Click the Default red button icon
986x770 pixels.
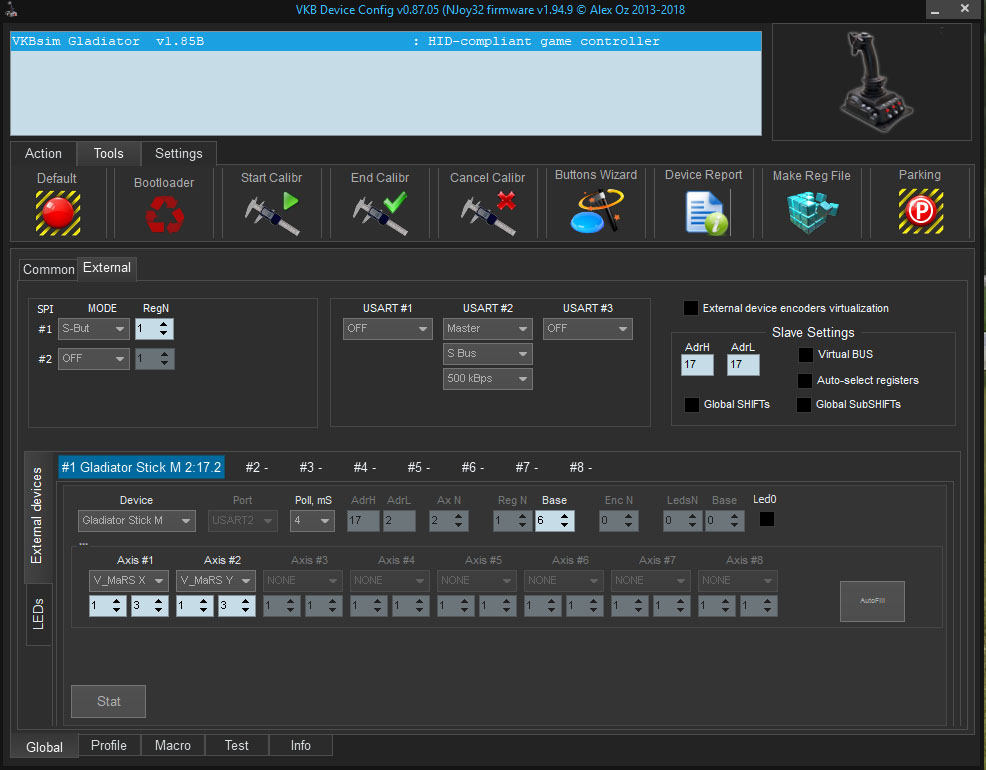[57, 212]
